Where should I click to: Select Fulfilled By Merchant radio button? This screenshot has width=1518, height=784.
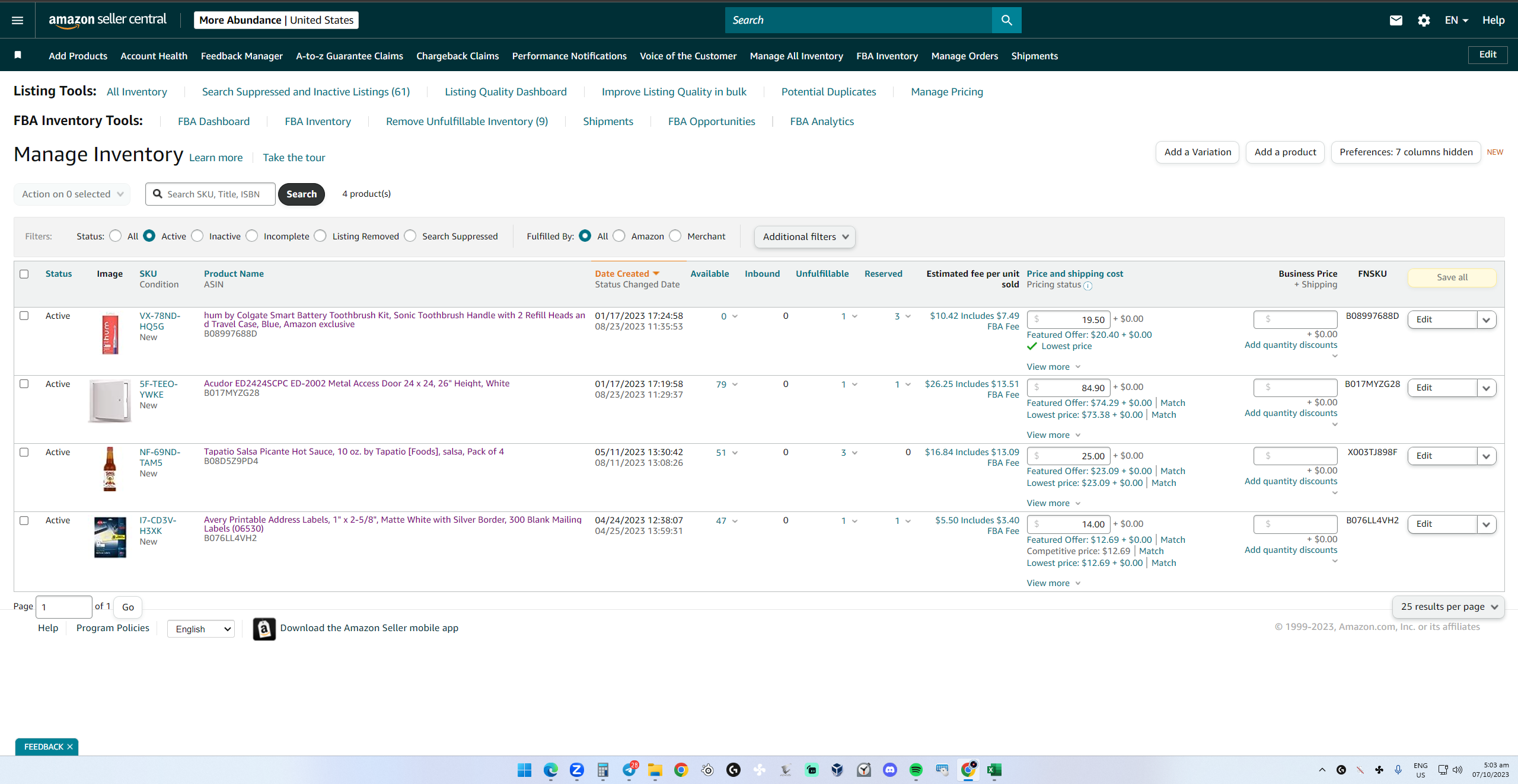(675, 236)
